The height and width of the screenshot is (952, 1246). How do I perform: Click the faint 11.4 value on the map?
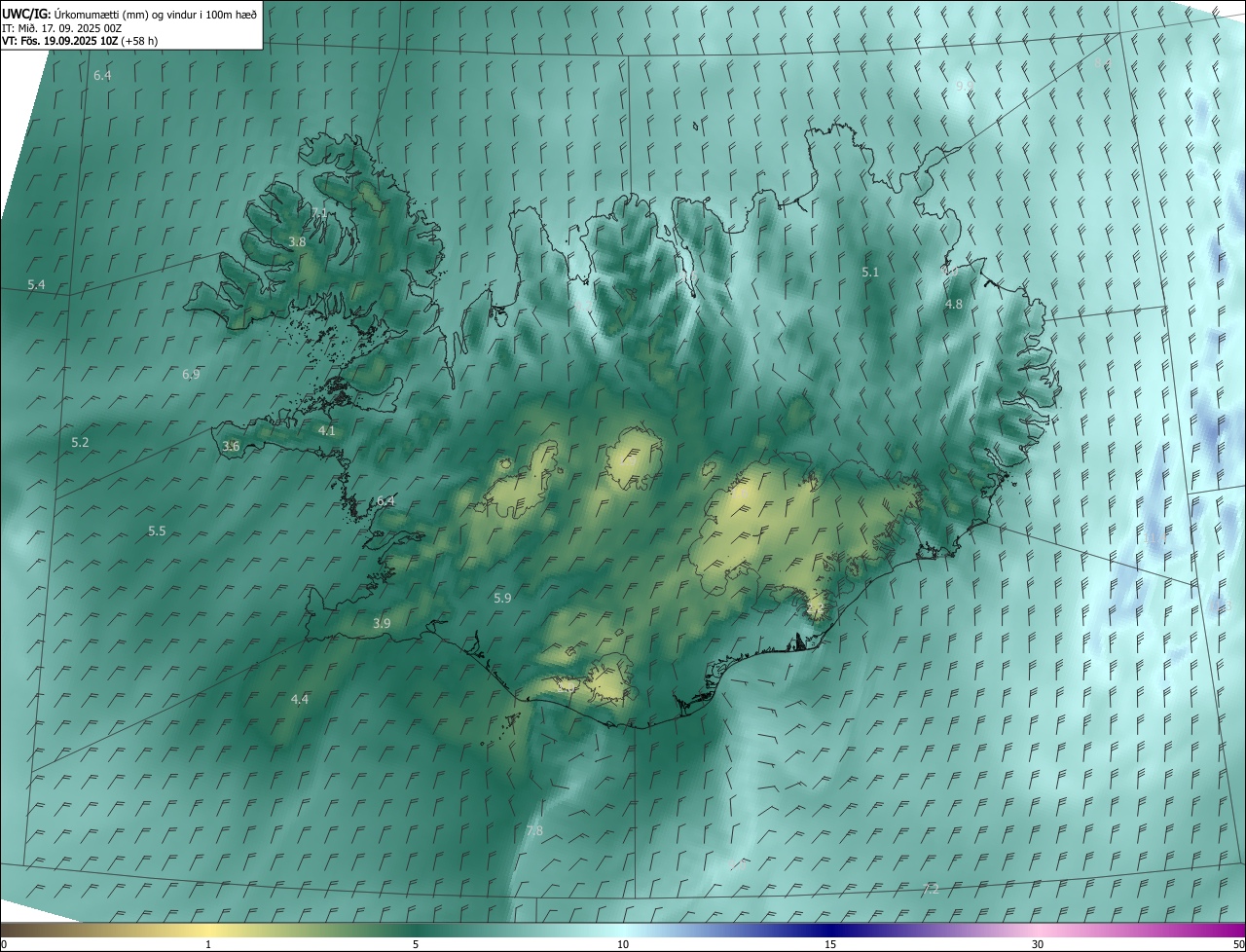coord(1156,537)
